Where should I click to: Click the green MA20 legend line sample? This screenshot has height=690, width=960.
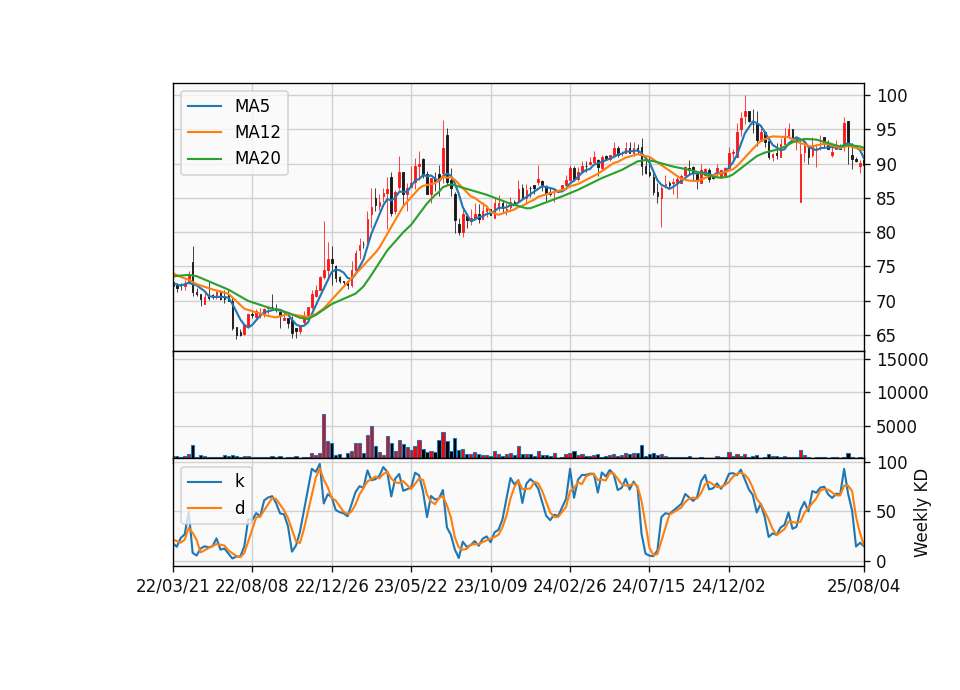click(x=204, y=159)
